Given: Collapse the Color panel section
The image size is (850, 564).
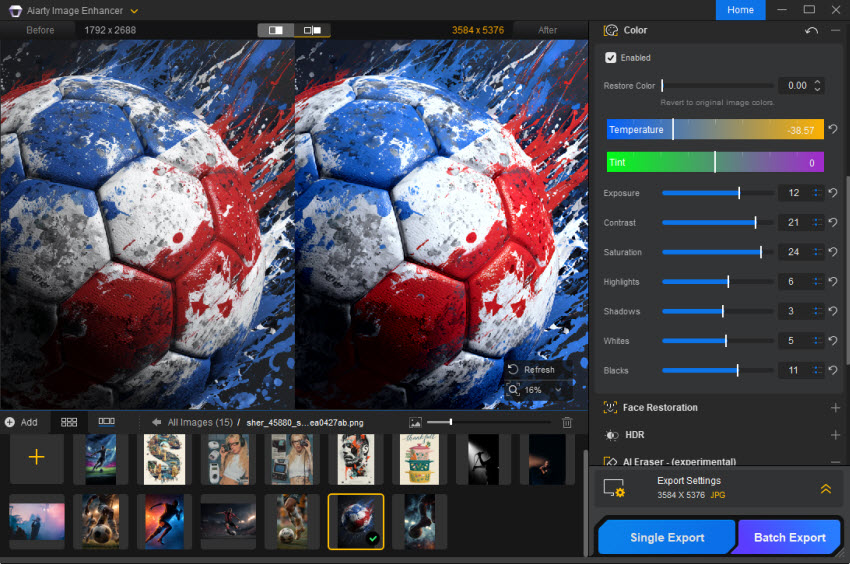Looking at the screenshot, I should tap(835, 30).
